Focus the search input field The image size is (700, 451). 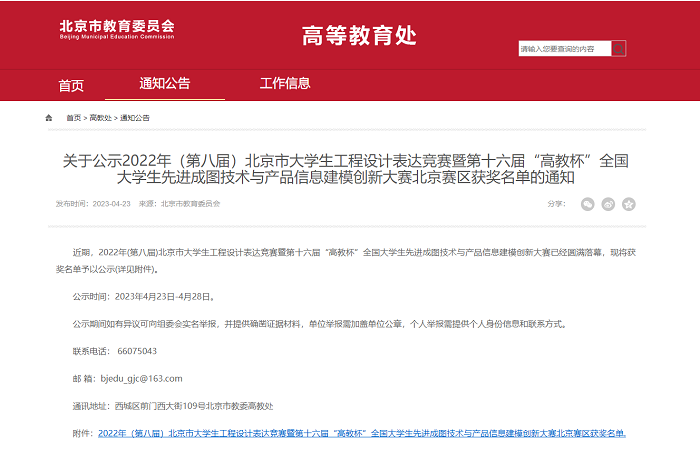[x=563, y=48]
